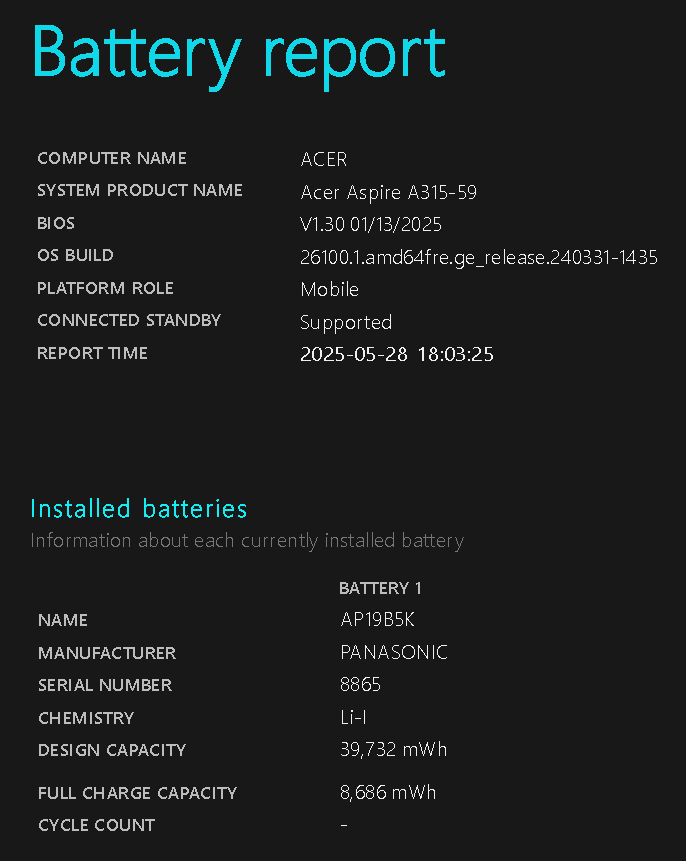Select the Installed batteries section heading
This screenshot has width=686, height=861.
click(138, 508)
